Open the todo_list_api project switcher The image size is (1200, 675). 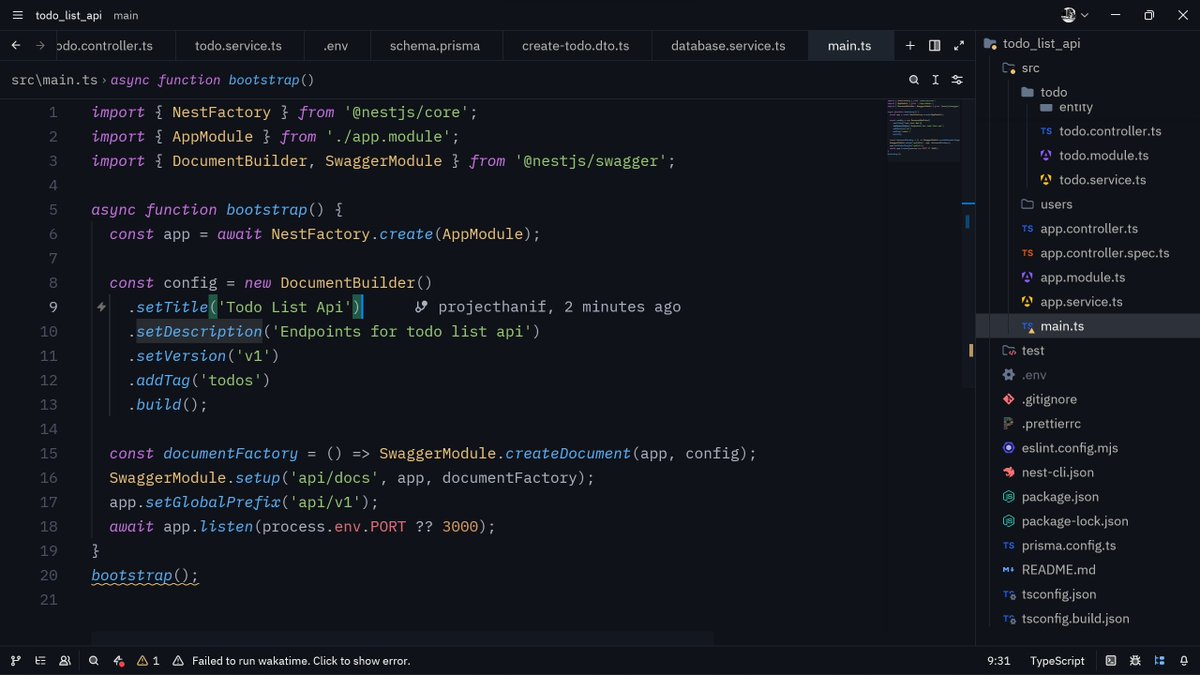point(70,15)
